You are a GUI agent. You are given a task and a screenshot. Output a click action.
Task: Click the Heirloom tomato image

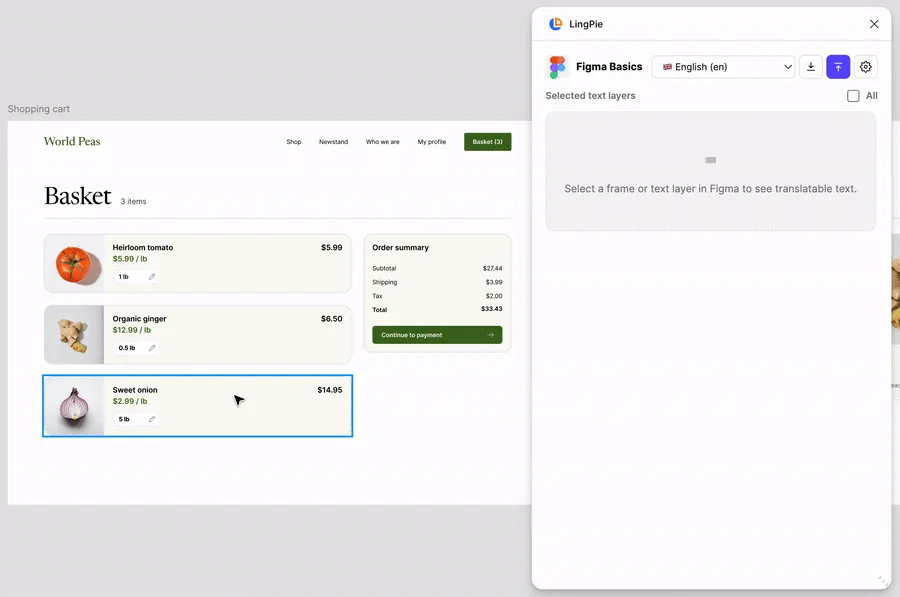coord(74,263)
